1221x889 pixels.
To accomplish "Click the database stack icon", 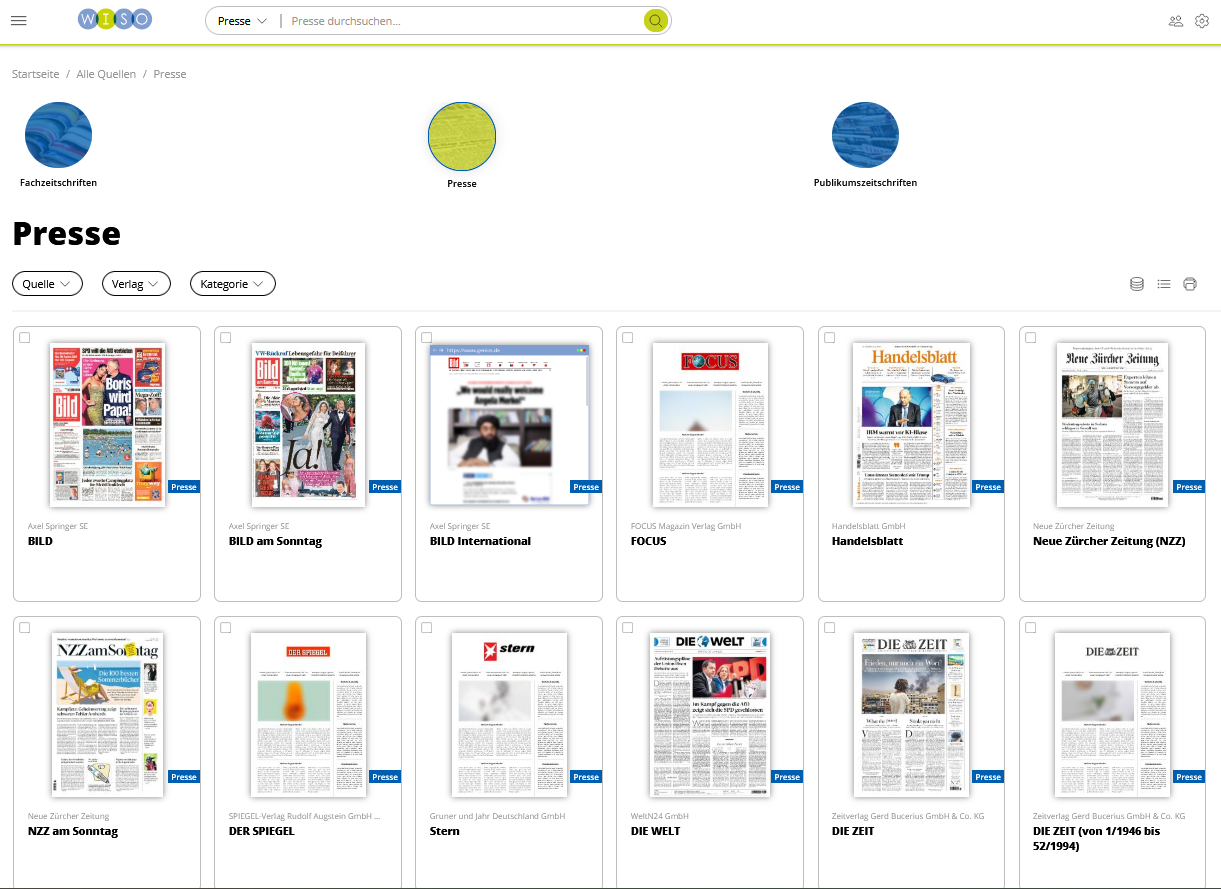I will pyautogui.click(x=1137, y=284).
